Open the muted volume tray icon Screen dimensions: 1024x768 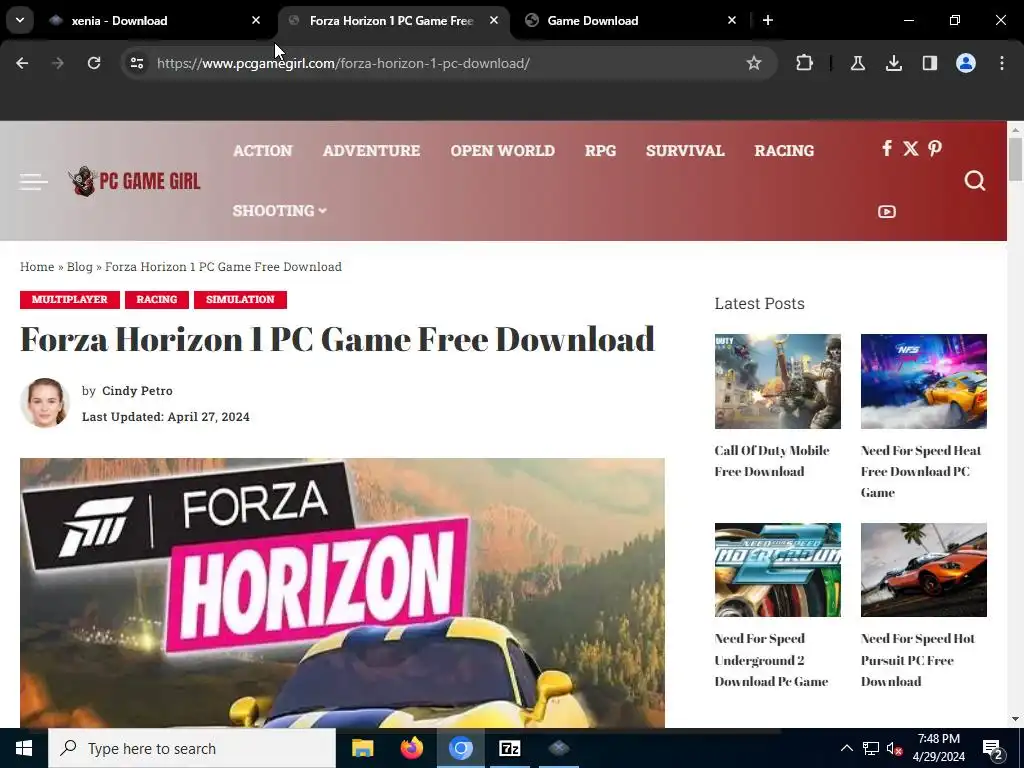click(x=894, y=748)
